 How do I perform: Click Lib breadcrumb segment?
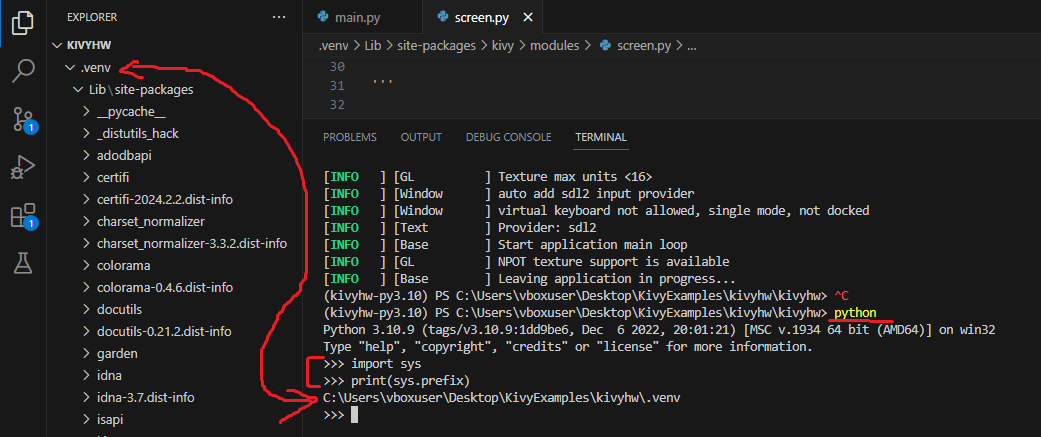[x=371, y=46]
